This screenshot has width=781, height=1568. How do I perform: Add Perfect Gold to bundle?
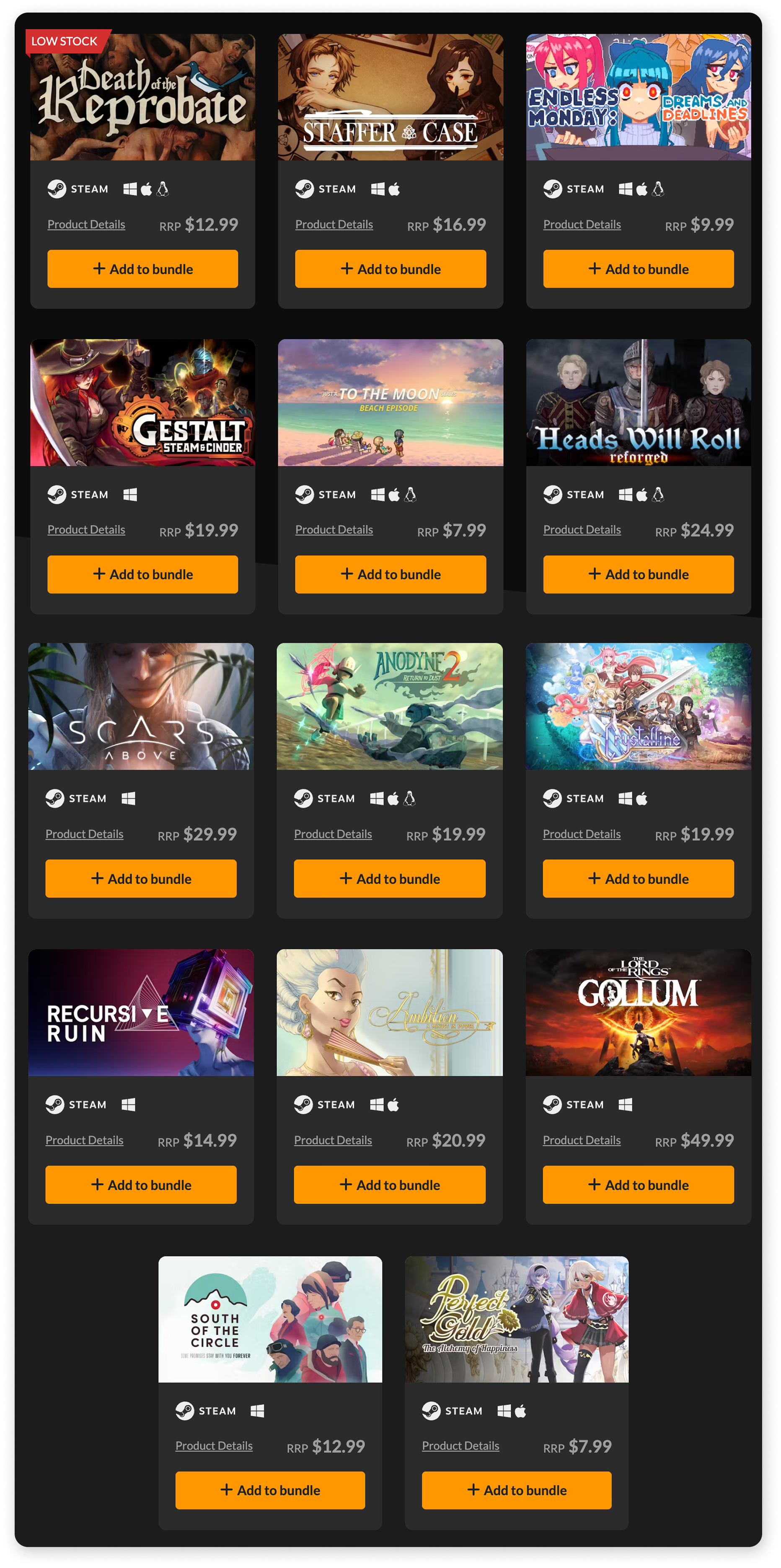pos(517,1490)
